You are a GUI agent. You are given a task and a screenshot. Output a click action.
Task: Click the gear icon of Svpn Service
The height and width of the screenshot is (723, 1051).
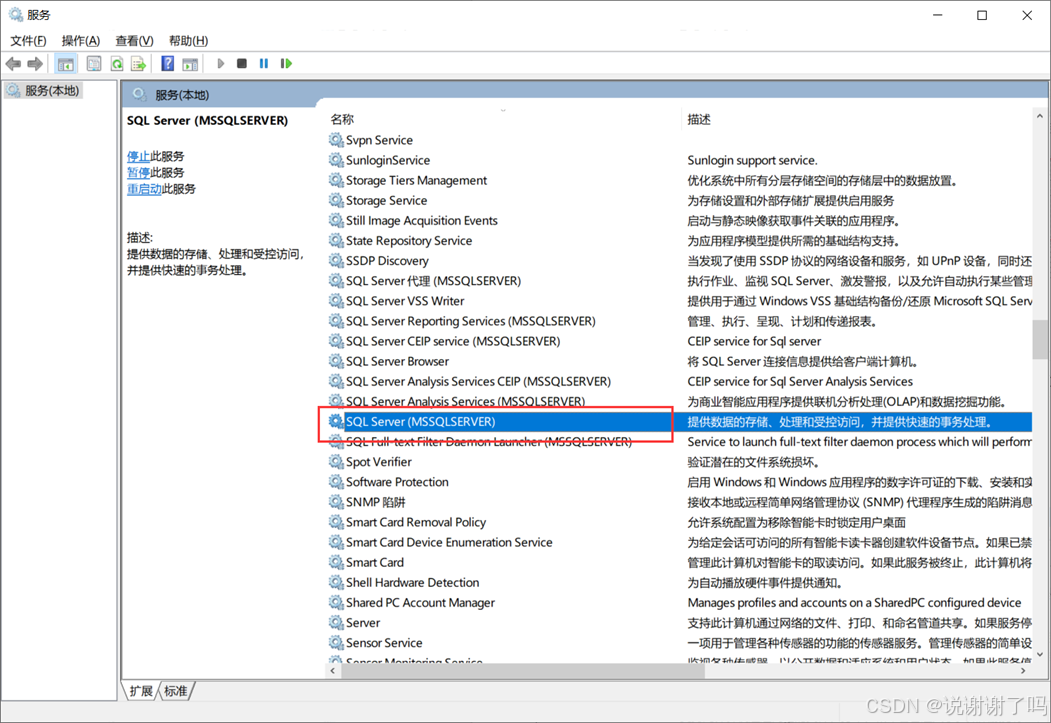[336, 140]
